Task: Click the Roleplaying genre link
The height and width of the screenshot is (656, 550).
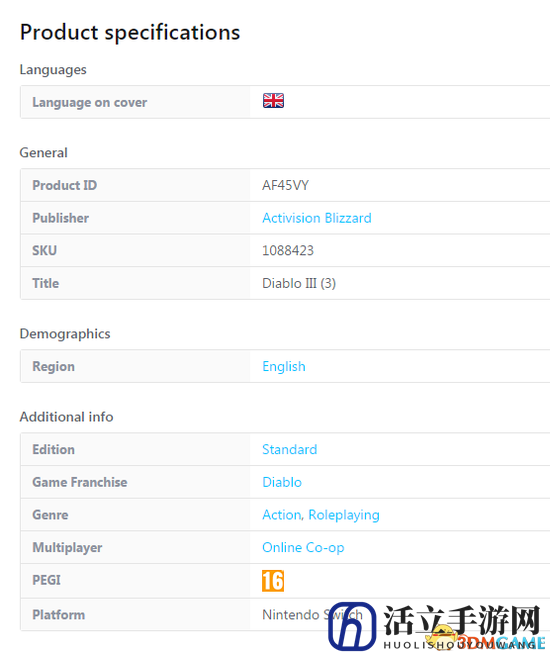Action: (x=344, y=515)
